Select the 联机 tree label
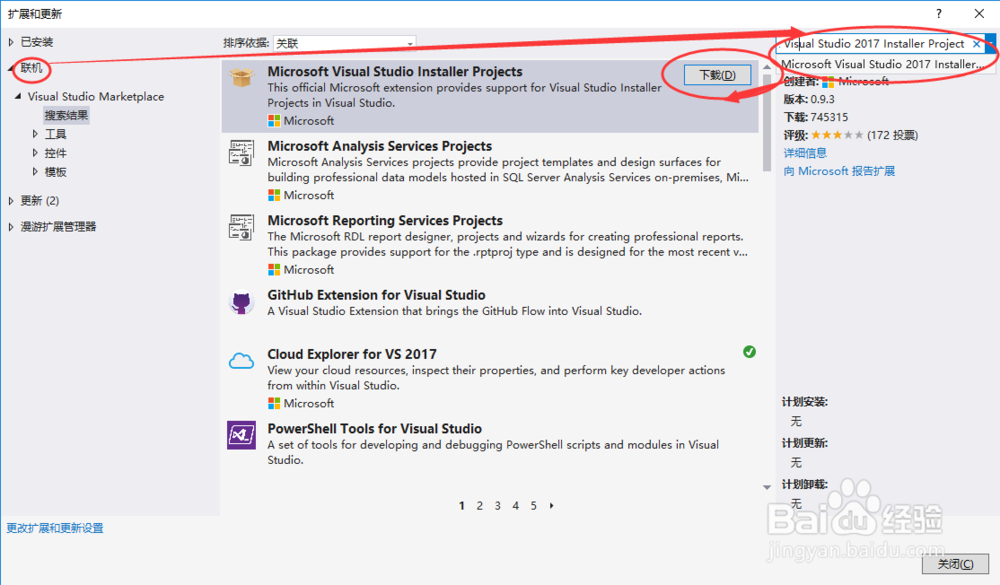Image resolution: width=1000 pixels, height=585 pixels. pos(32,68)
